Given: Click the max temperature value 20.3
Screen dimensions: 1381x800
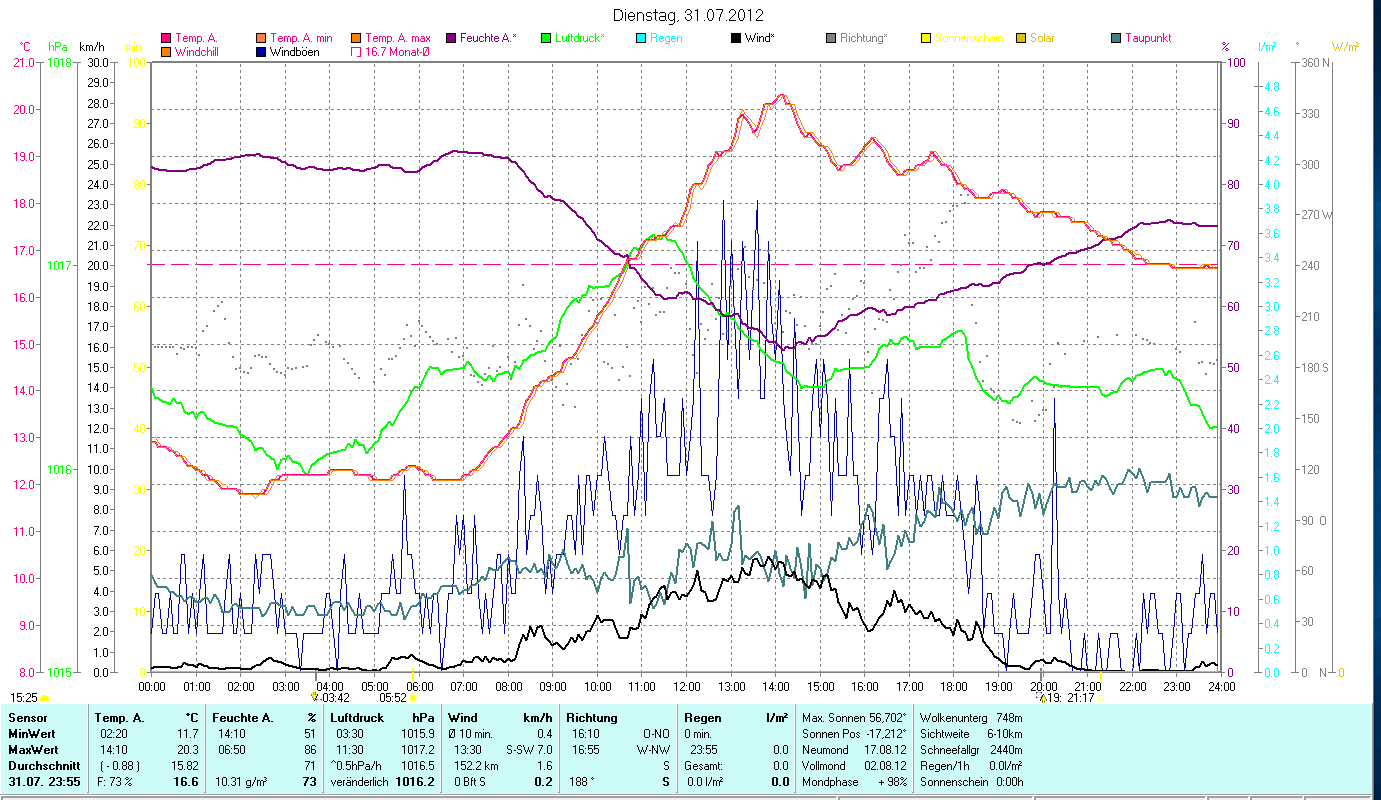Looking at the screenshot, I should coord(189,750).
